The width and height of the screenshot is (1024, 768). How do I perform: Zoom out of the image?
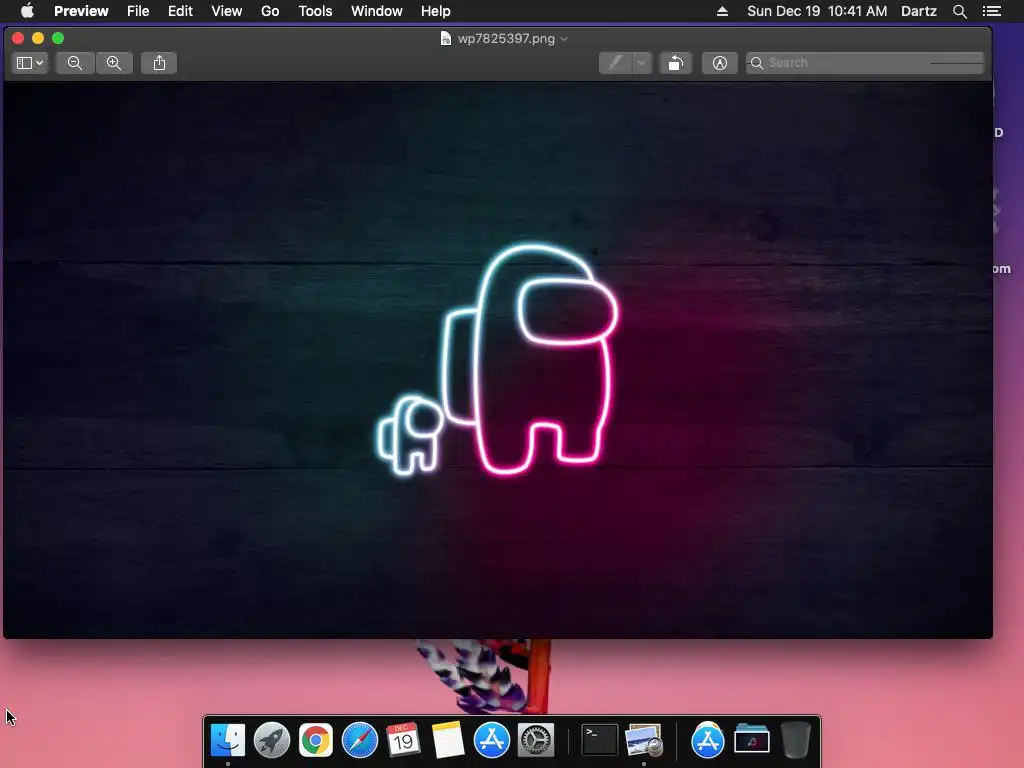tap(74, 63)
